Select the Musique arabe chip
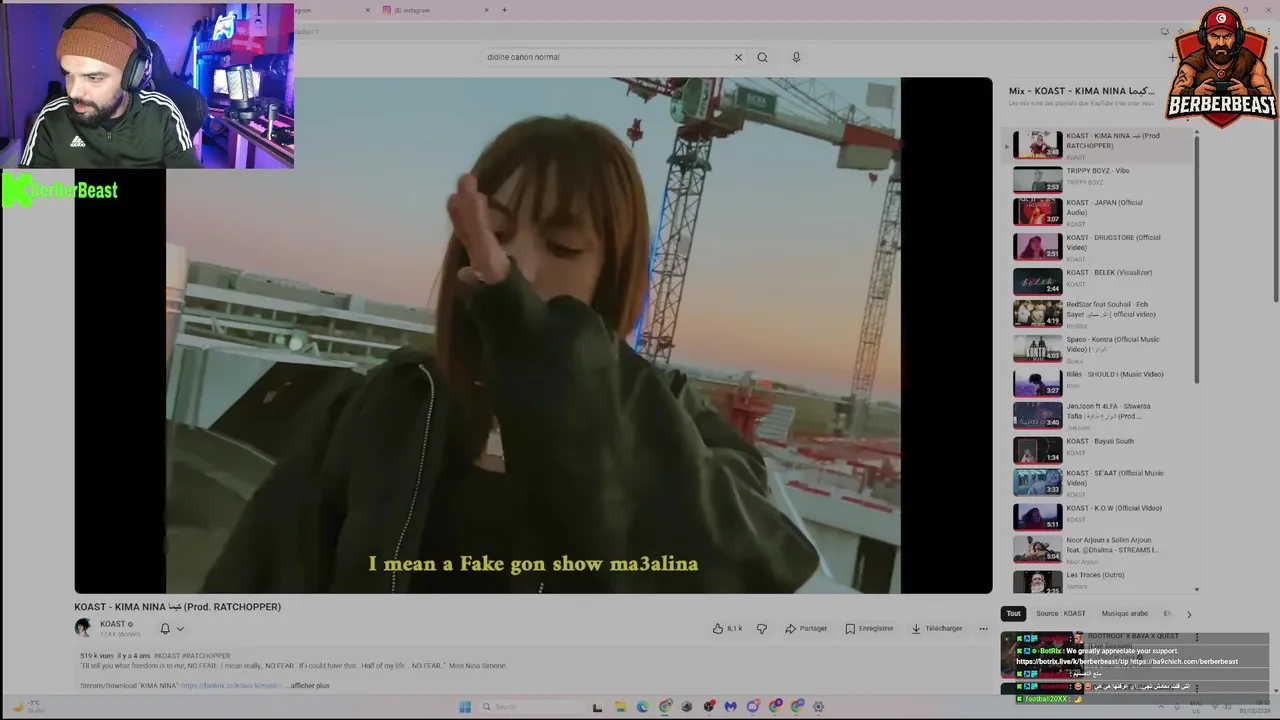 [1124, 613]
